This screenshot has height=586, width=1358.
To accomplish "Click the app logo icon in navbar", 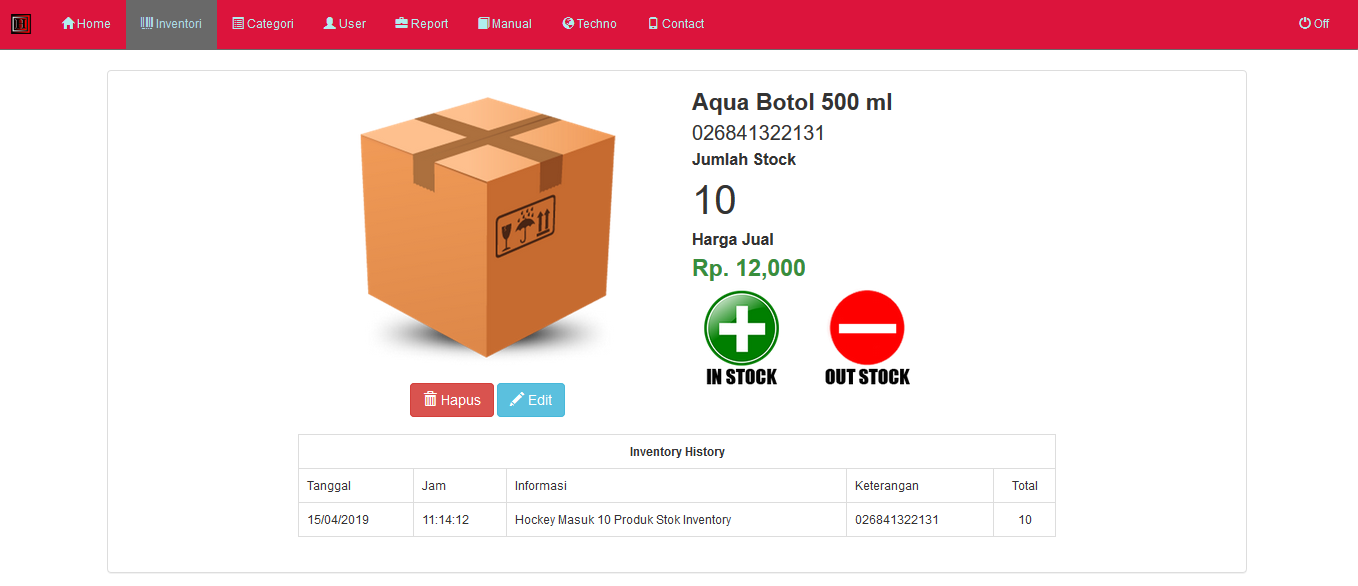I will (x=21, y=23).
